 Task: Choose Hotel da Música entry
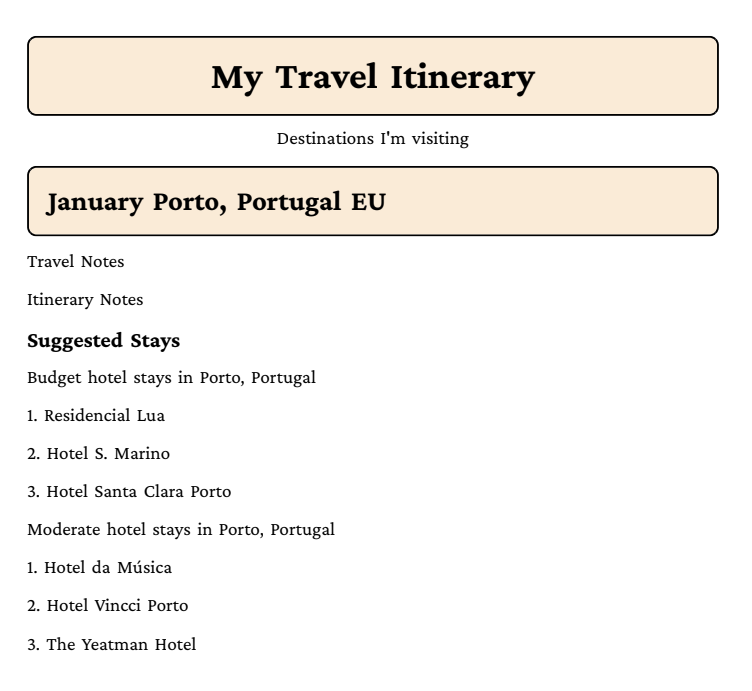click(x=99, y=568)
